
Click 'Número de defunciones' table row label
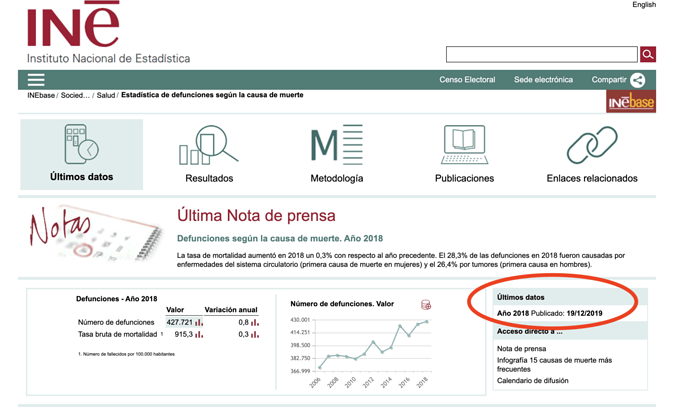tap(116, 323)
